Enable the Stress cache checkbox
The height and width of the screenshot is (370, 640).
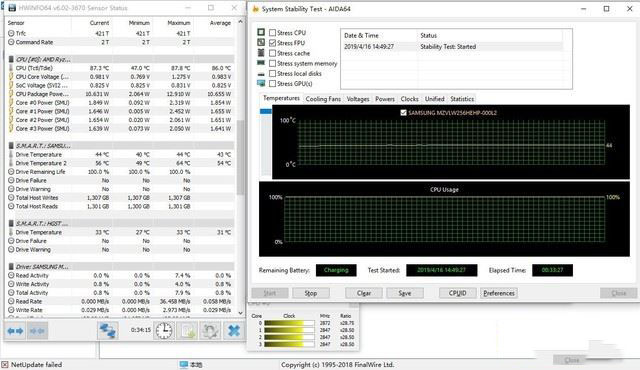273,53
